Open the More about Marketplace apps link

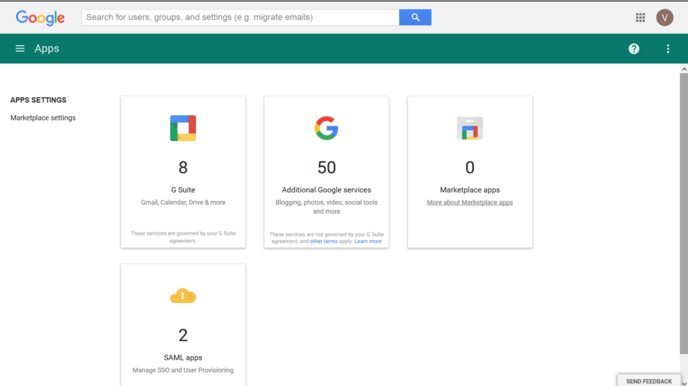[469, 202]
